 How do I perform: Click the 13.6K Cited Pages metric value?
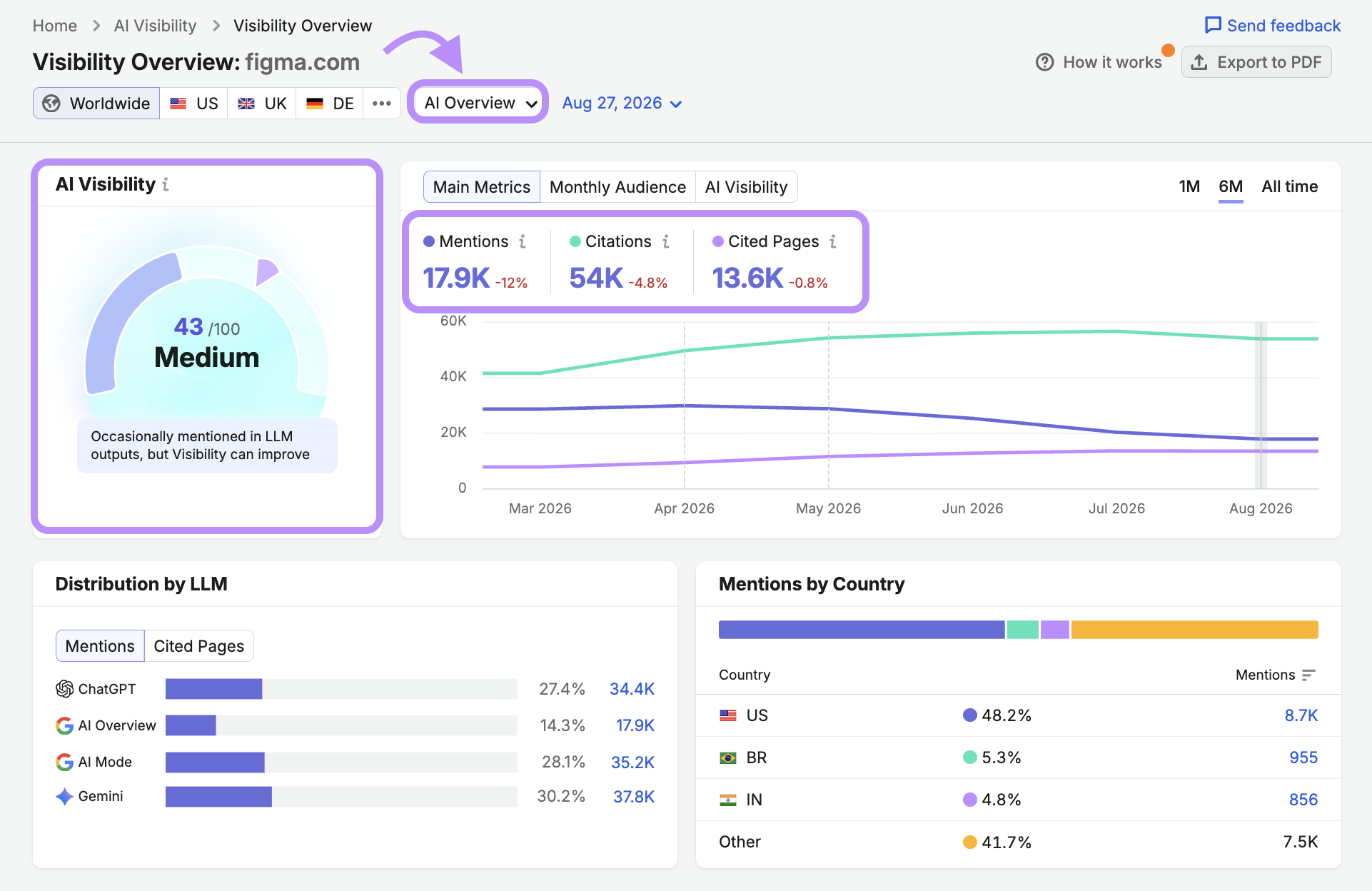tap(747, 278)
